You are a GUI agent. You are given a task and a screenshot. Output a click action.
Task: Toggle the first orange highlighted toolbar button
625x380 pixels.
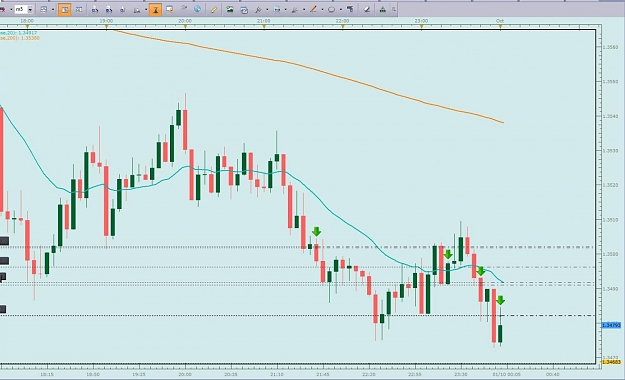click(x=65, y=9)
